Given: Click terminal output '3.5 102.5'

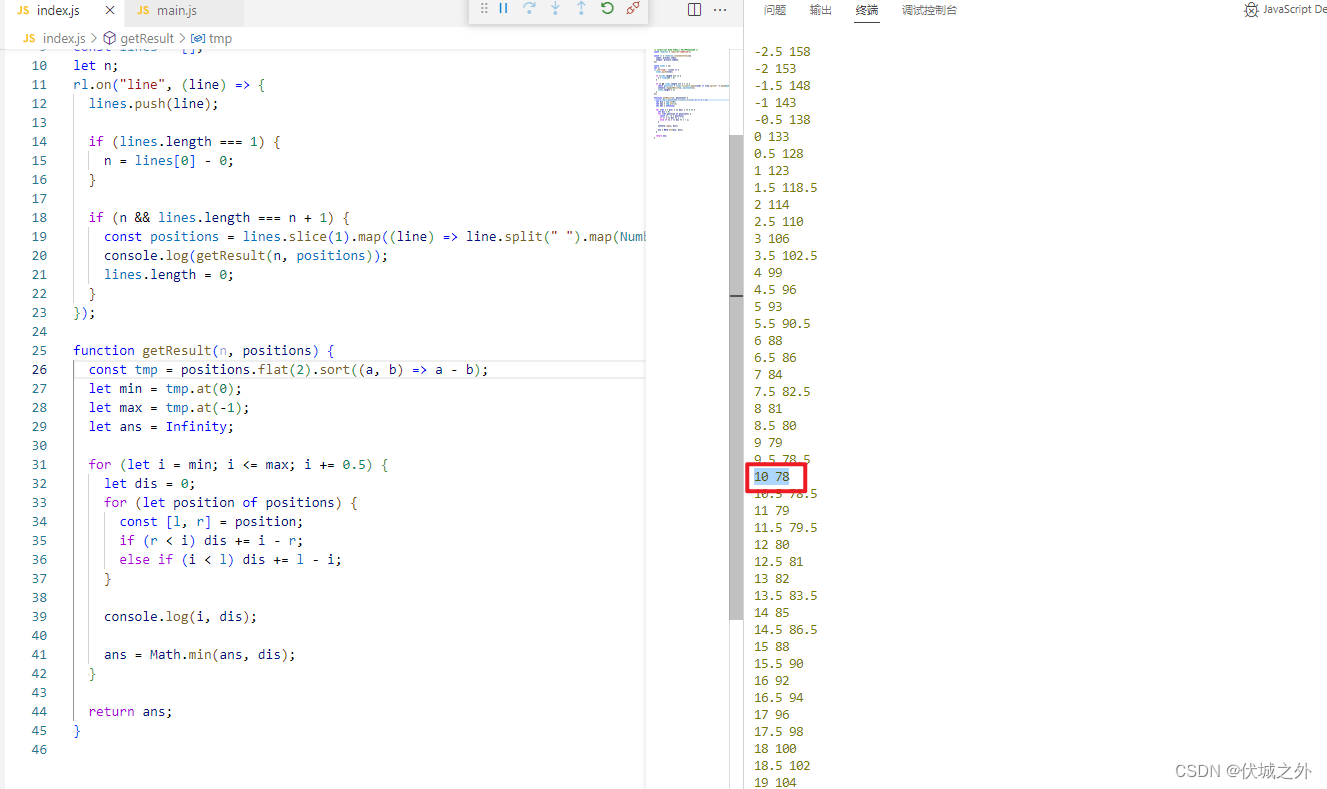Looking at the screenshot, I should pos(786,255).
